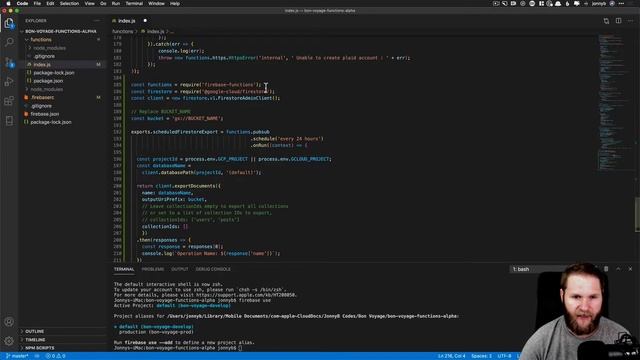Click the master branch indicator in status bar
The image size is (640, 360).
point(17,356)
